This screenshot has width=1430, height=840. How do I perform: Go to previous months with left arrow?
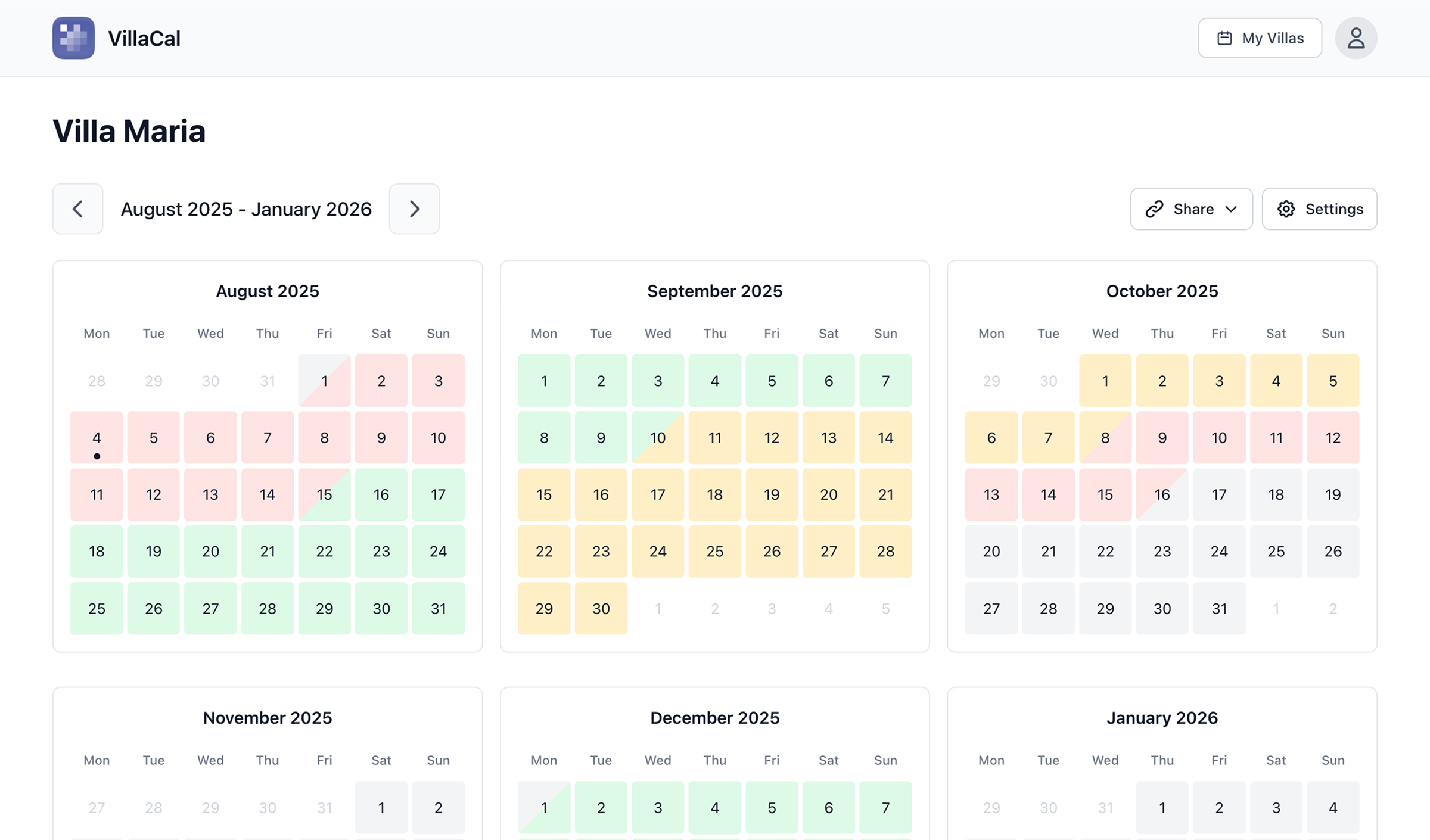coord(77,209)
